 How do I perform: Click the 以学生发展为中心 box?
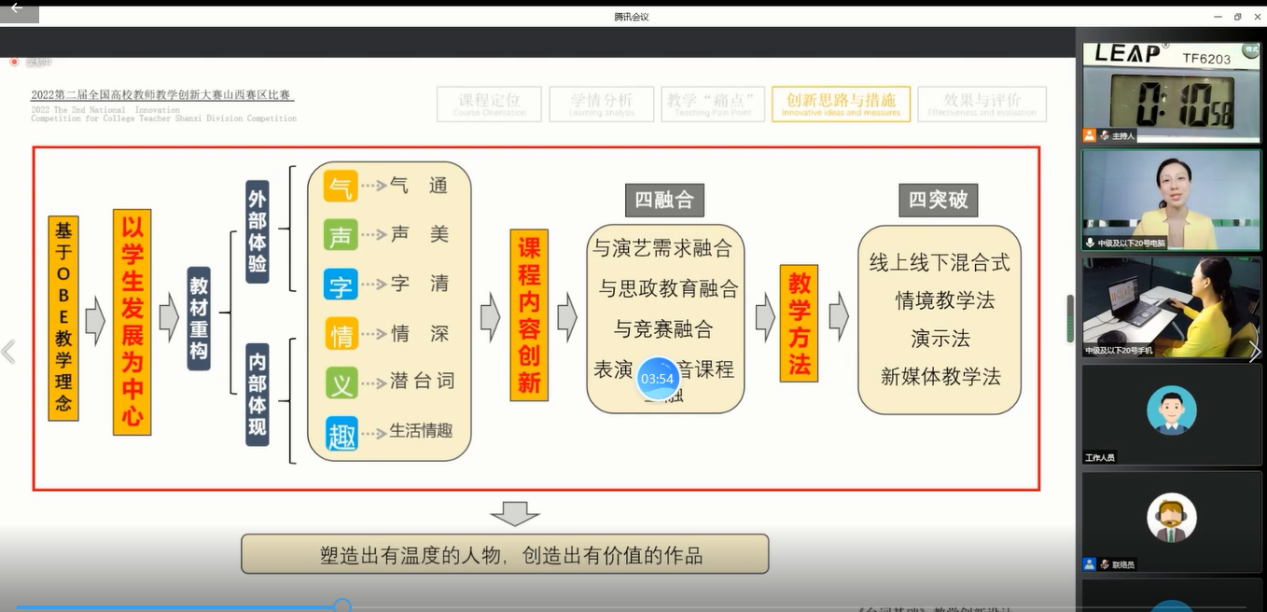tap(132, 322)
